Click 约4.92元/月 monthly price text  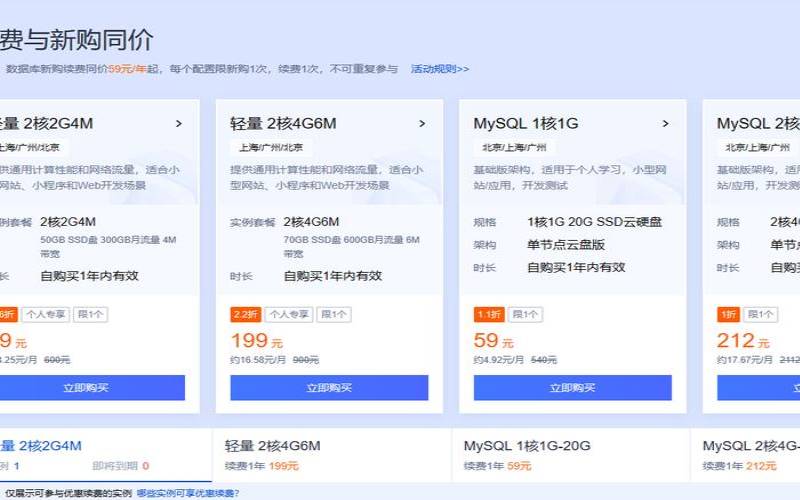(498, 360)
